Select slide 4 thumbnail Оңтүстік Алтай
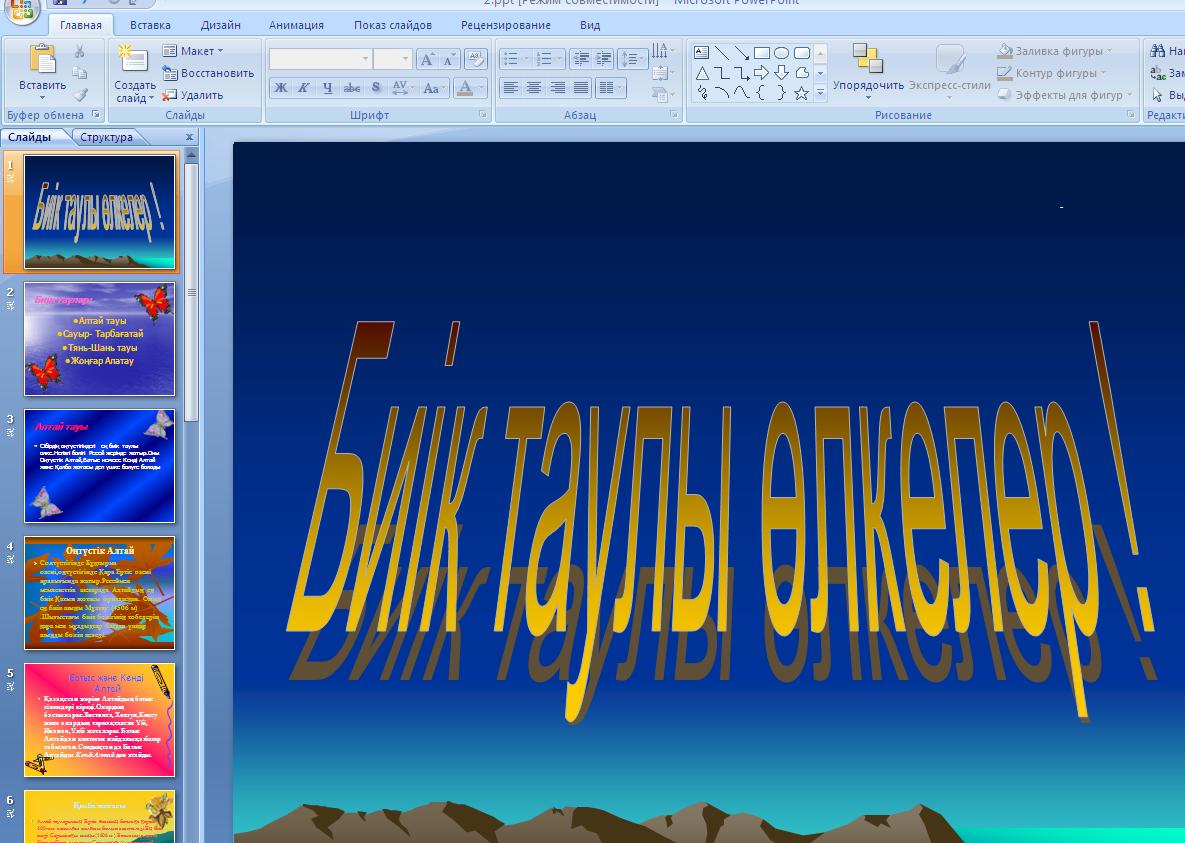 [x=99, y=593]
